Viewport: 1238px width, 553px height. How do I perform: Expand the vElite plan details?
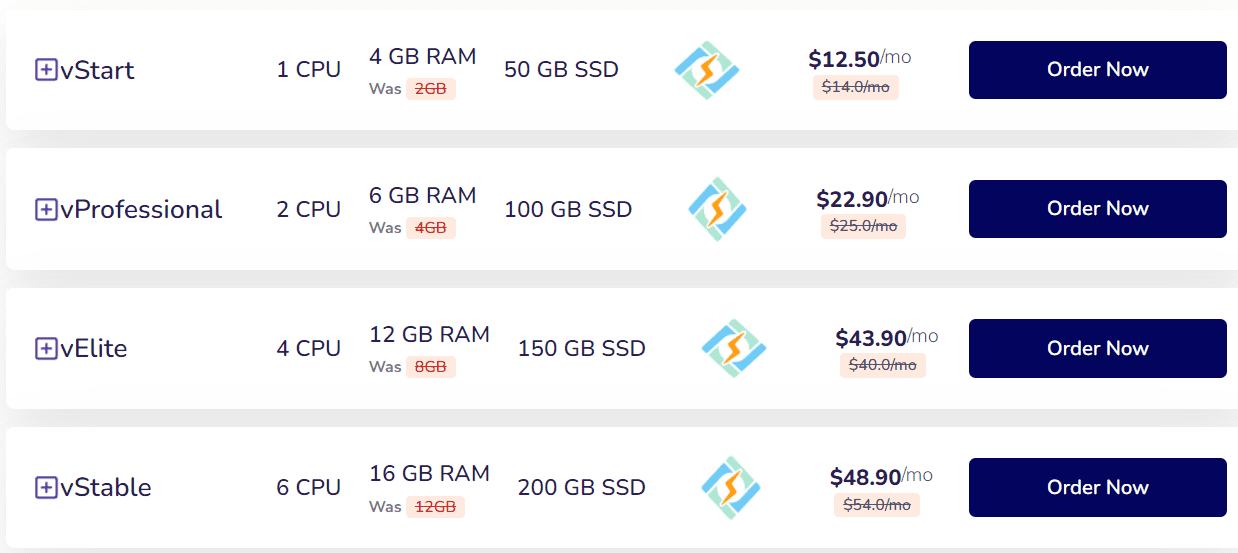tap(46, 348)
